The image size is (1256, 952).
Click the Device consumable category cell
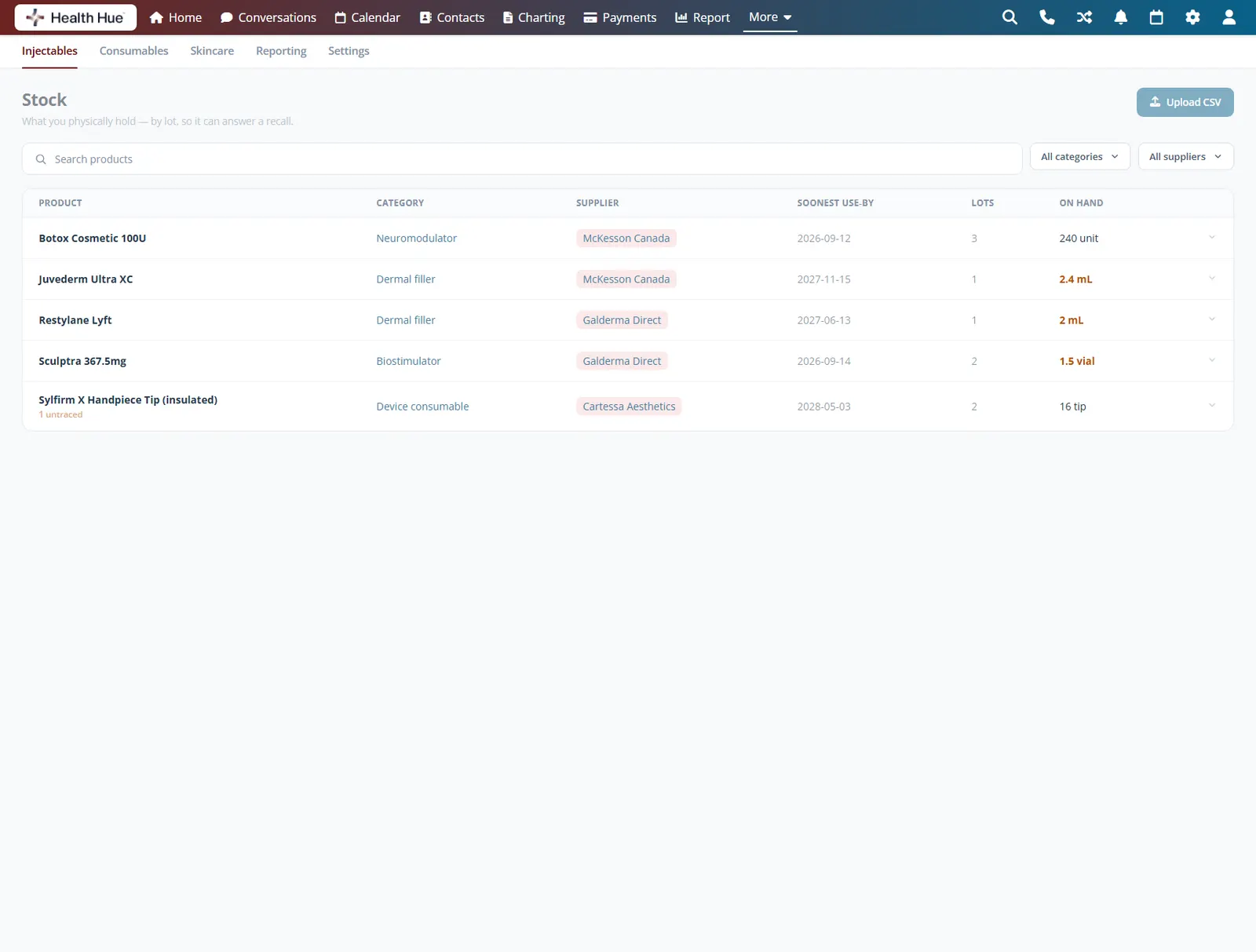click(x=422, y=407)
